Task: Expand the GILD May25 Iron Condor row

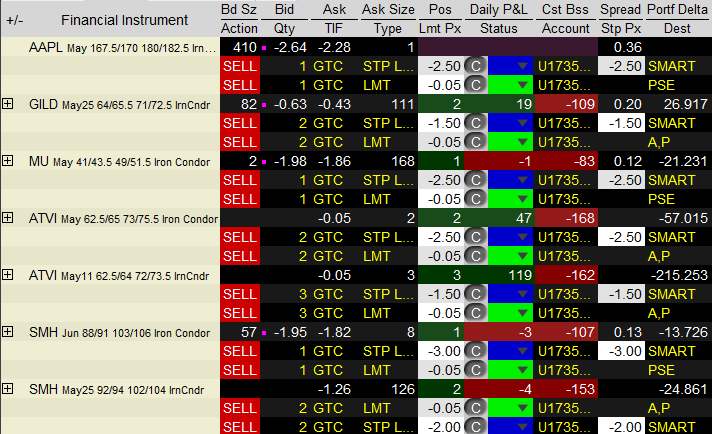Action: (8, 104)
